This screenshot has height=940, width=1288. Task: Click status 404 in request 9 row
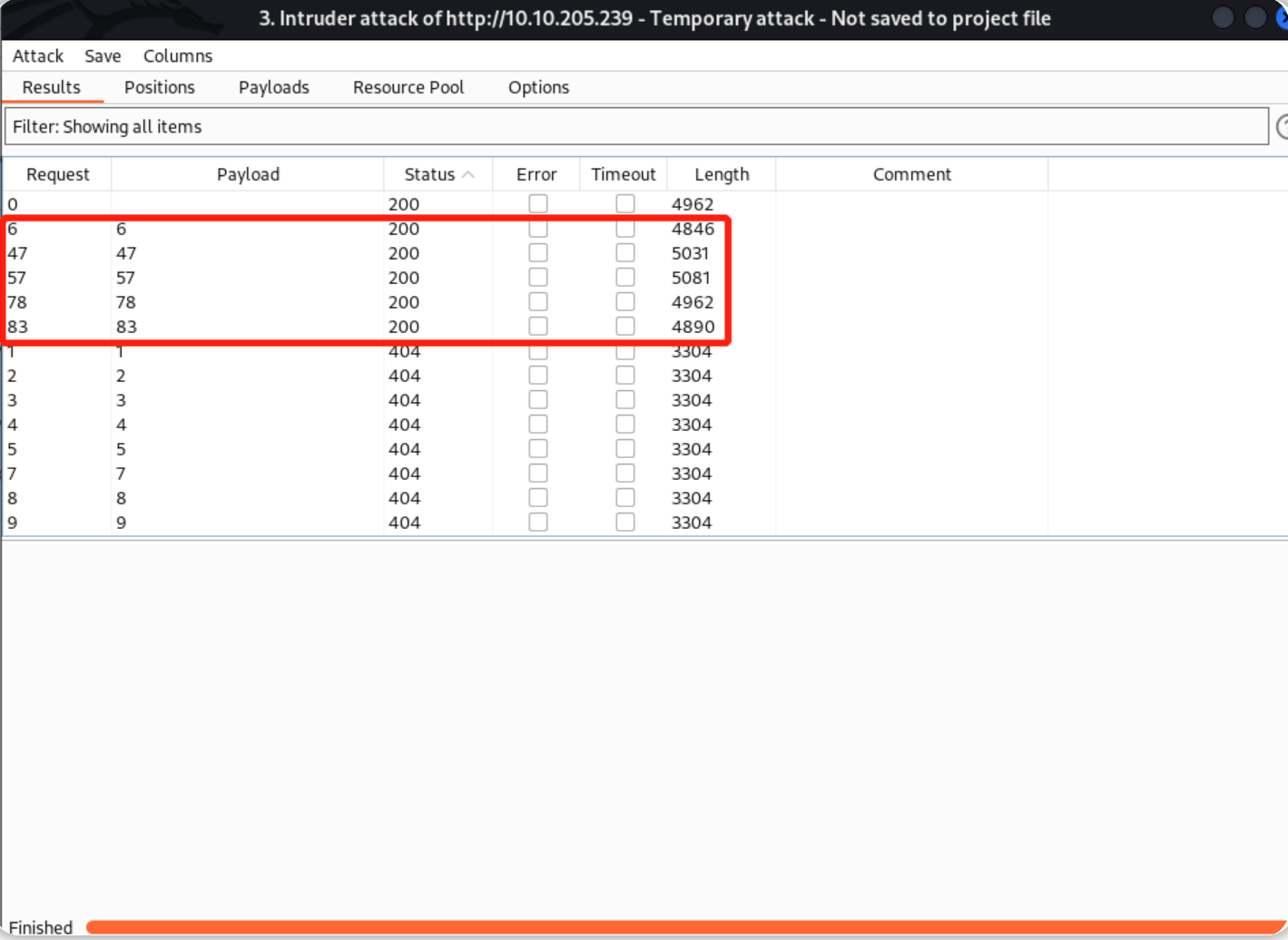click(x=404, y=523)
